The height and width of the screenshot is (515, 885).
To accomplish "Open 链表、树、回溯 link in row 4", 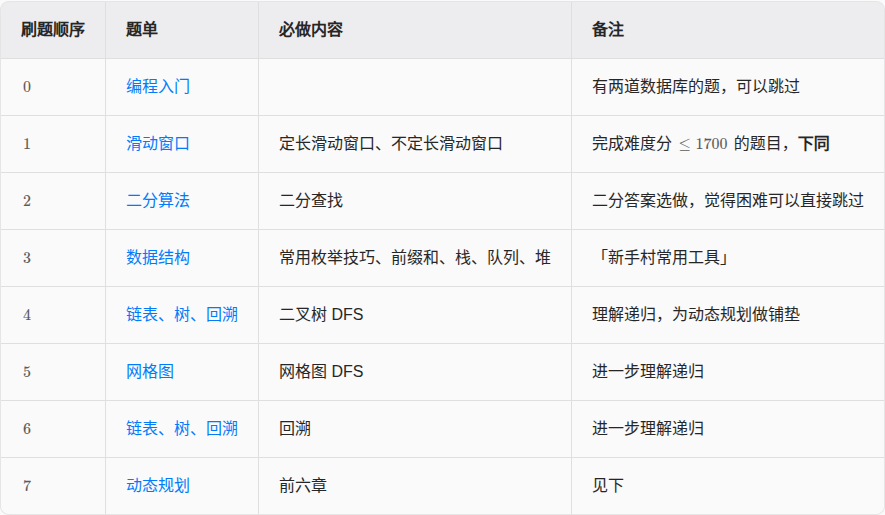I will (x=182, y=315).
